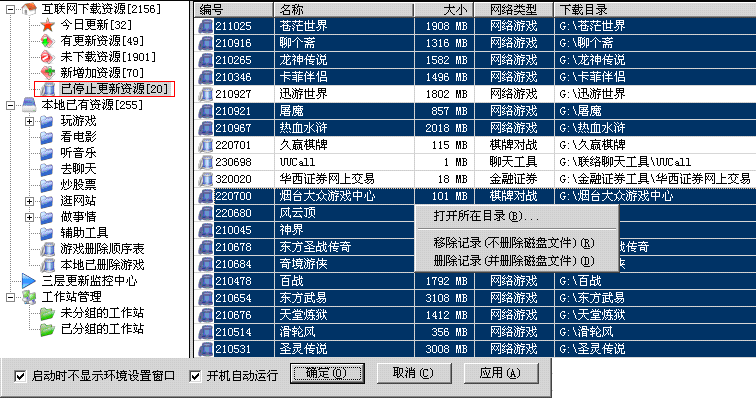Select the 未下载资源[1901] tree item
The height and width of the screenshot is (398, 756).
108,57
